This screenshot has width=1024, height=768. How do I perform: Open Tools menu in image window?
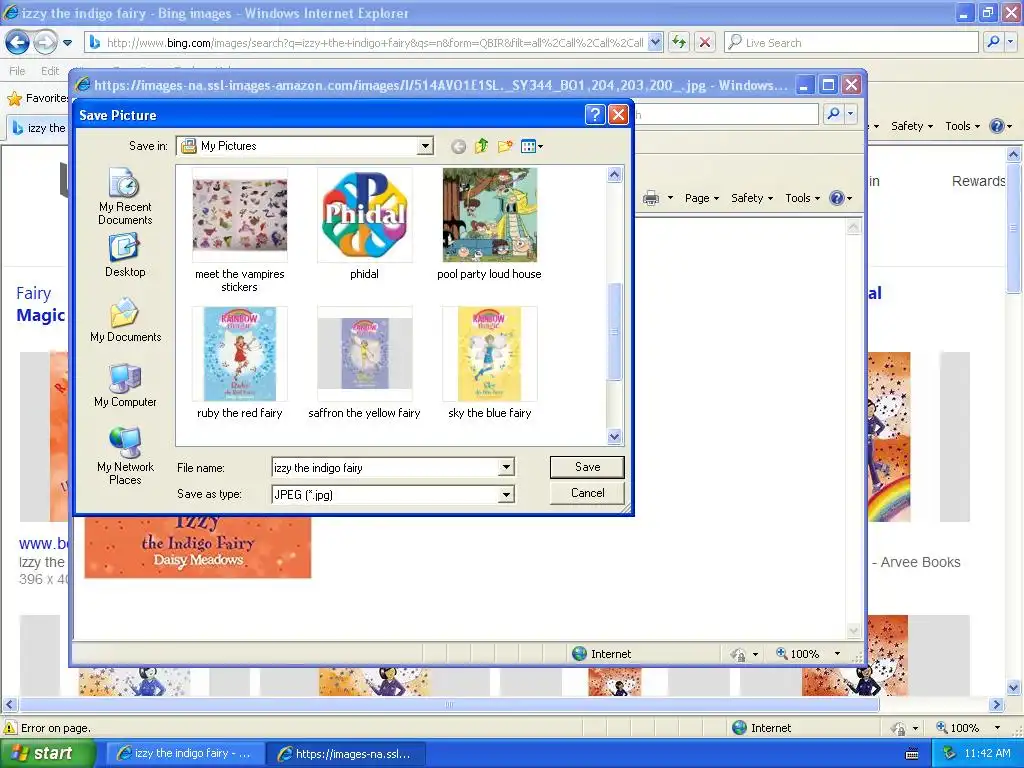coord(802,198)
